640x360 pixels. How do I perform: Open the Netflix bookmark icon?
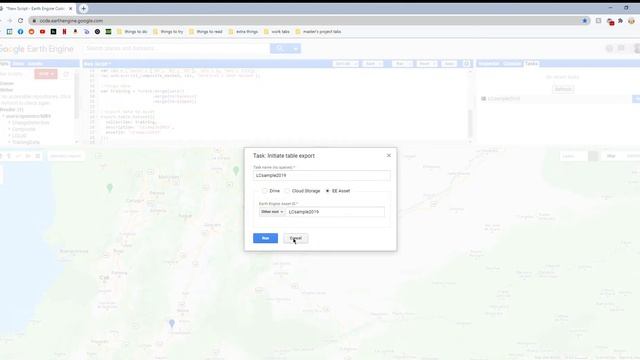click(64, 31)
